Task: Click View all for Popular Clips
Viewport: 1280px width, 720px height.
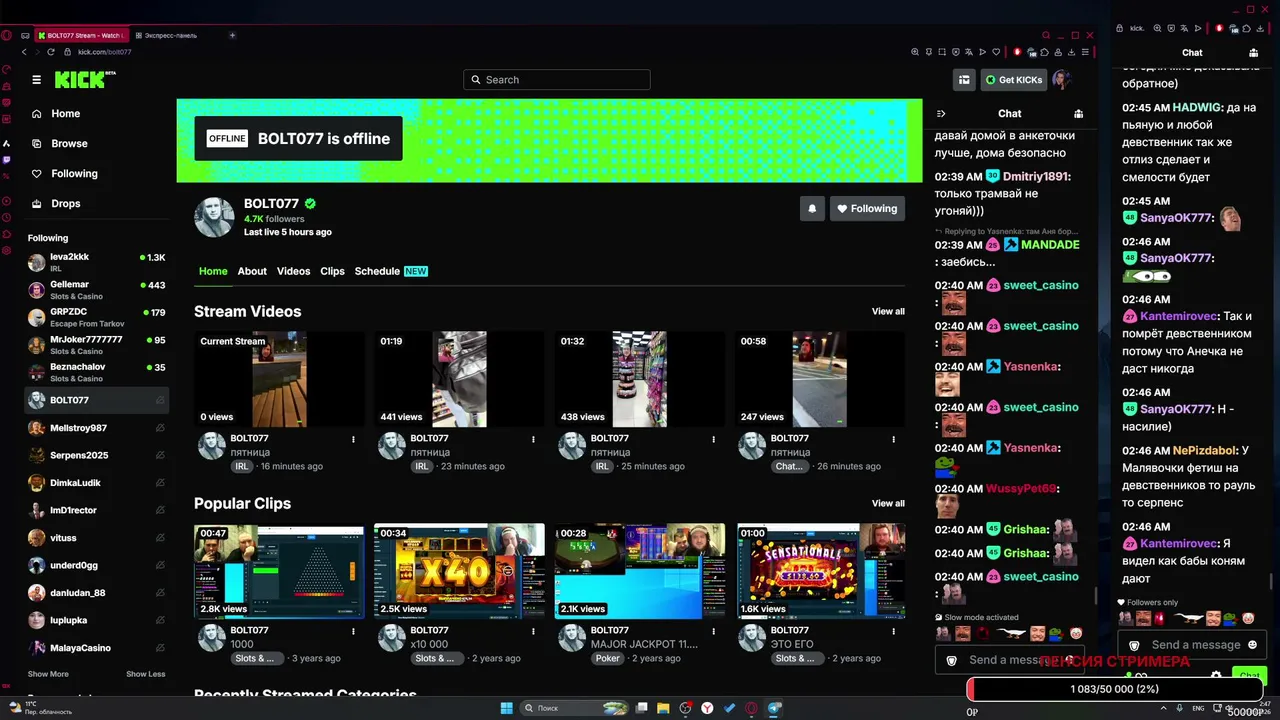Action: tap(888, 503)
